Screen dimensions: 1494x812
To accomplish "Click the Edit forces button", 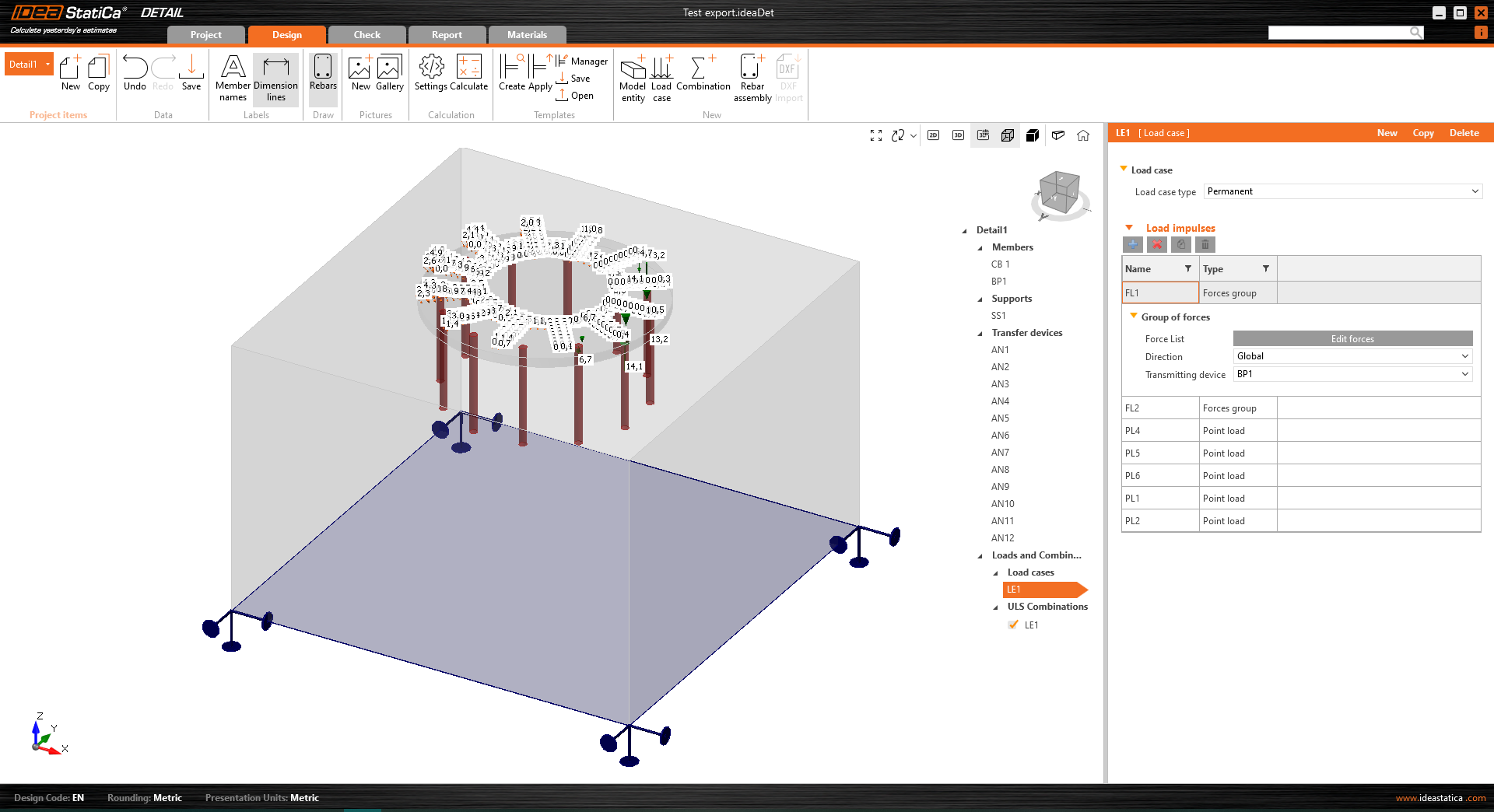I will pos(1352,339).
